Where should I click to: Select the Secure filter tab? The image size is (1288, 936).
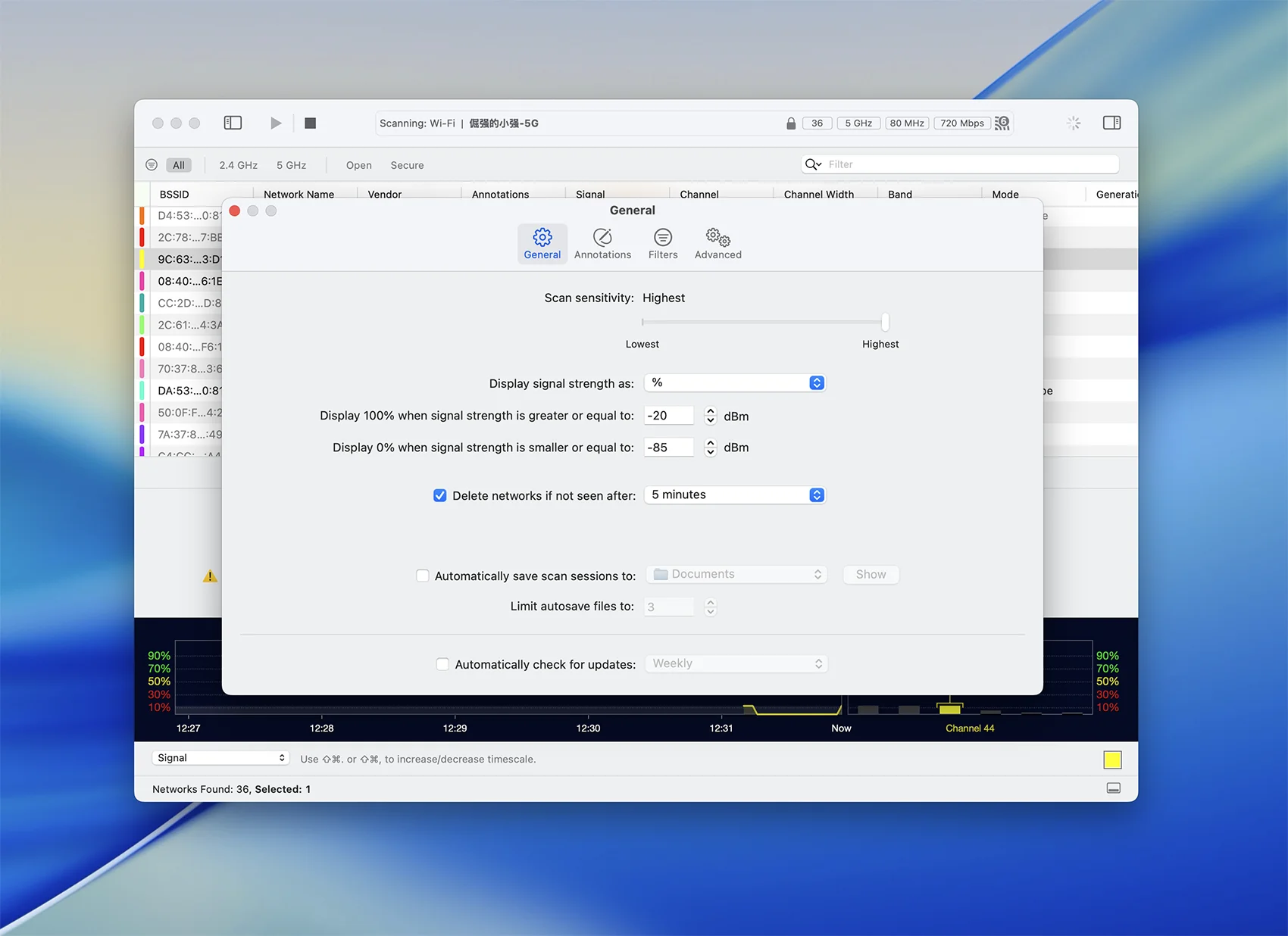(407, 165)
